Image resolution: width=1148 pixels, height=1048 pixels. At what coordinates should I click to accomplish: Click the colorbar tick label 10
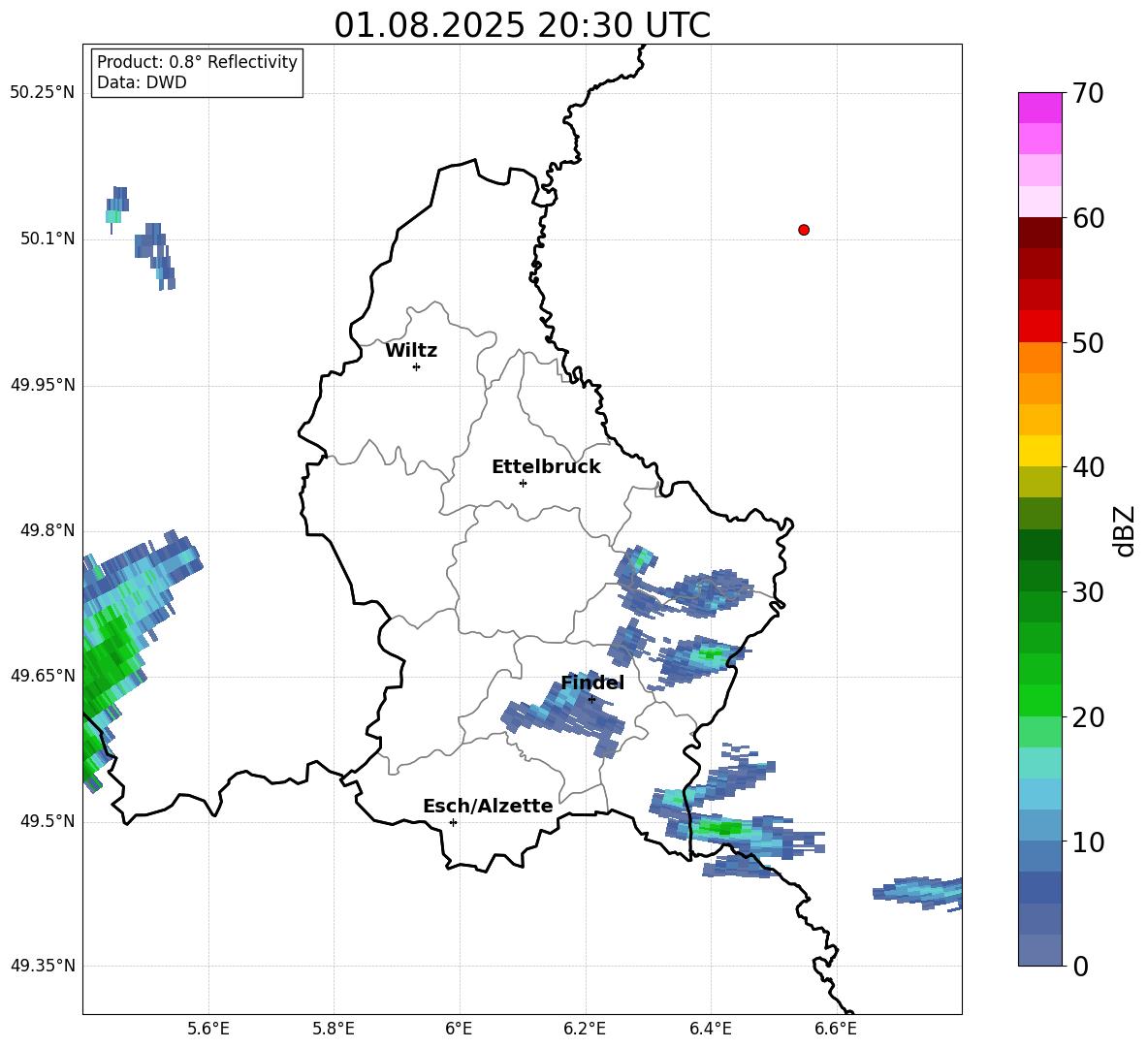(x=1088, y=842)
